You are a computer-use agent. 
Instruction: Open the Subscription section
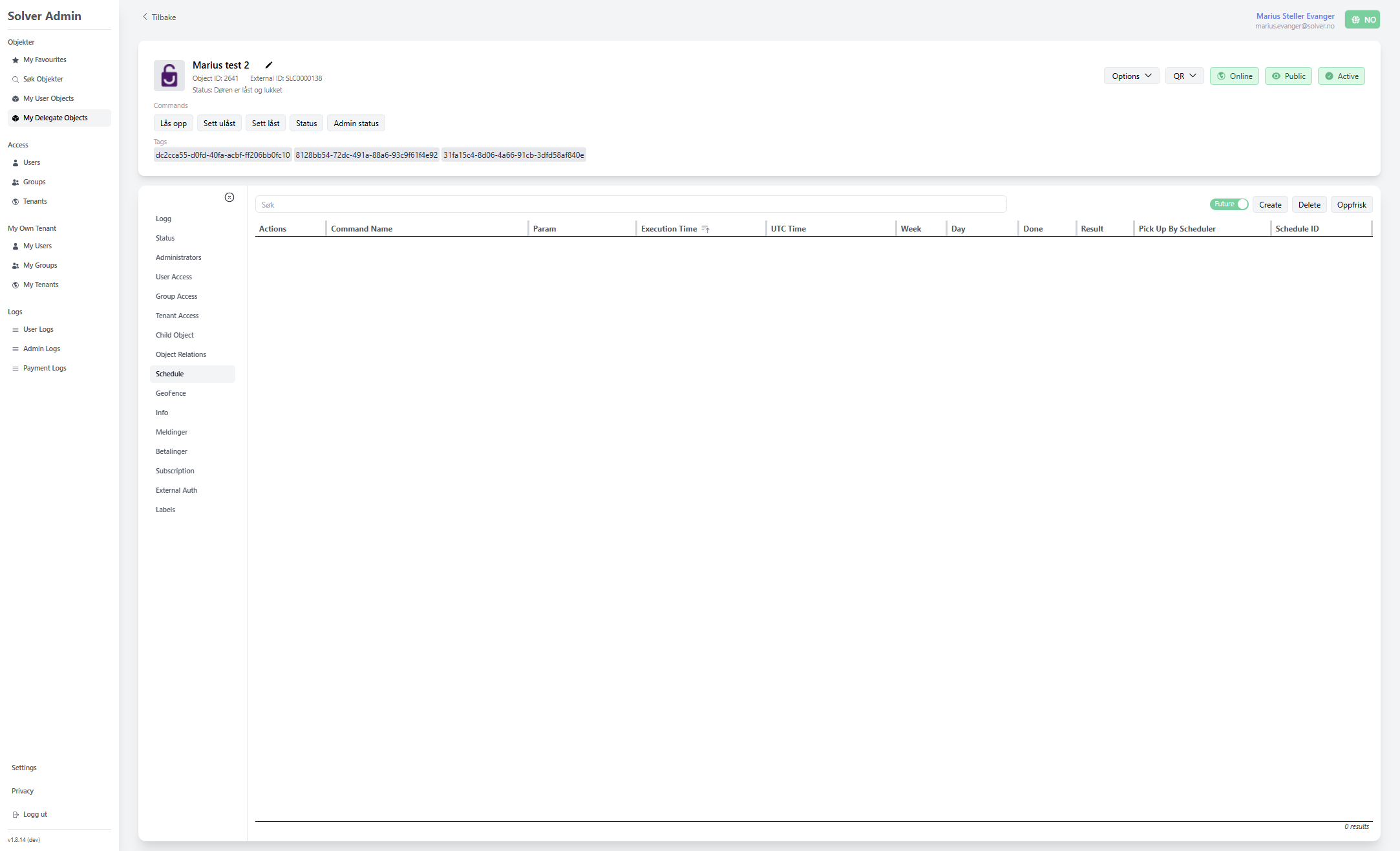coord(193,471)
